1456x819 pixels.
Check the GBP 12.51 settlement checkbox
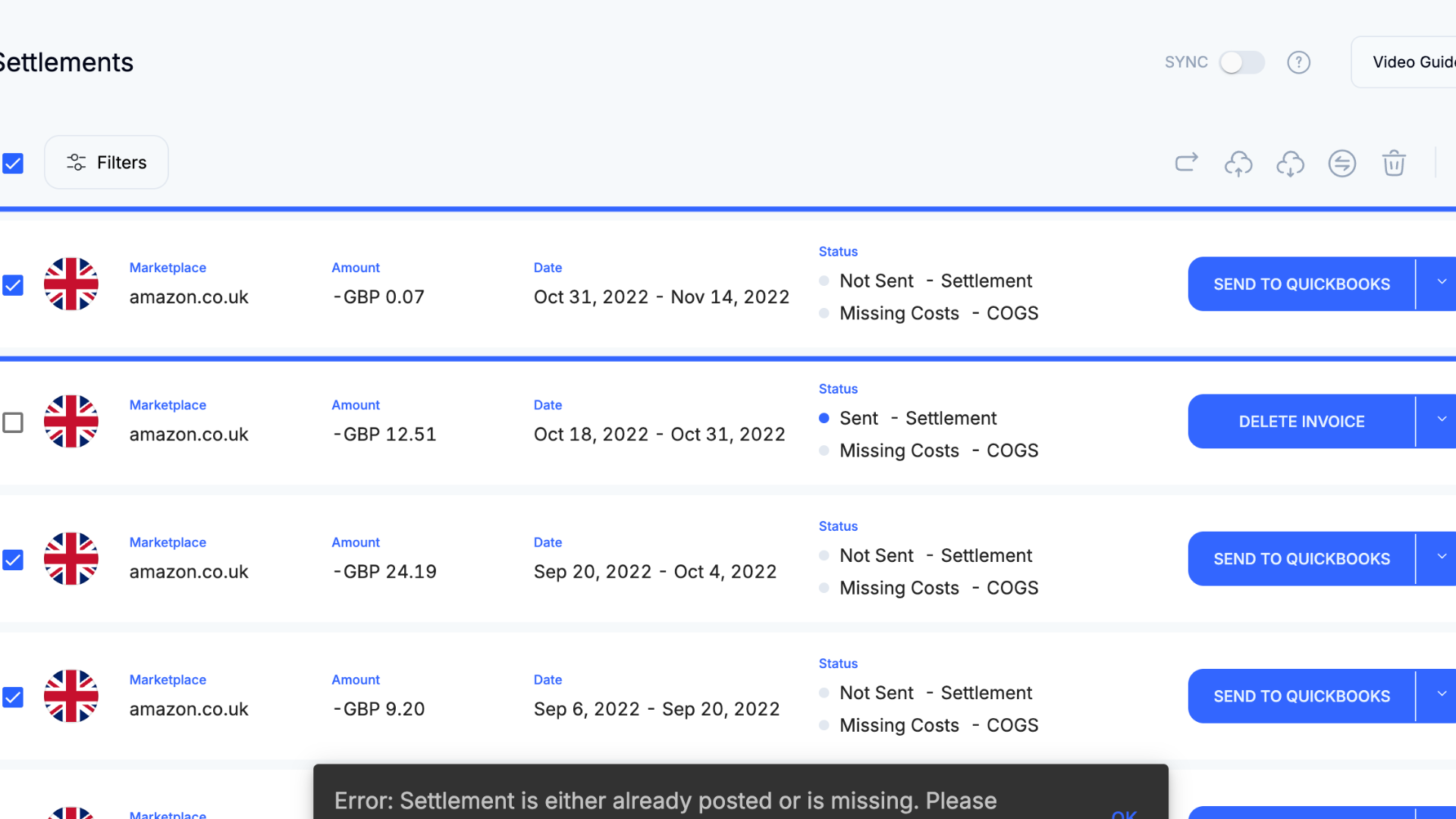click(13, 422)
